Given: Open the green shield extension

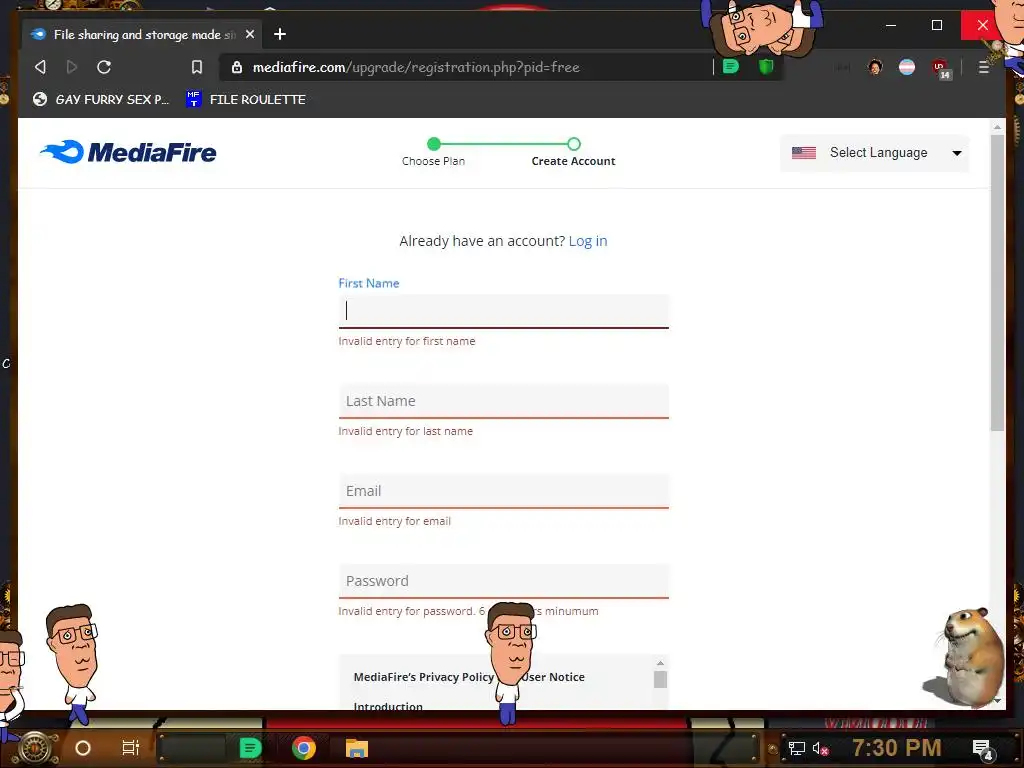Looking at the screenshot, I should 766,66.
